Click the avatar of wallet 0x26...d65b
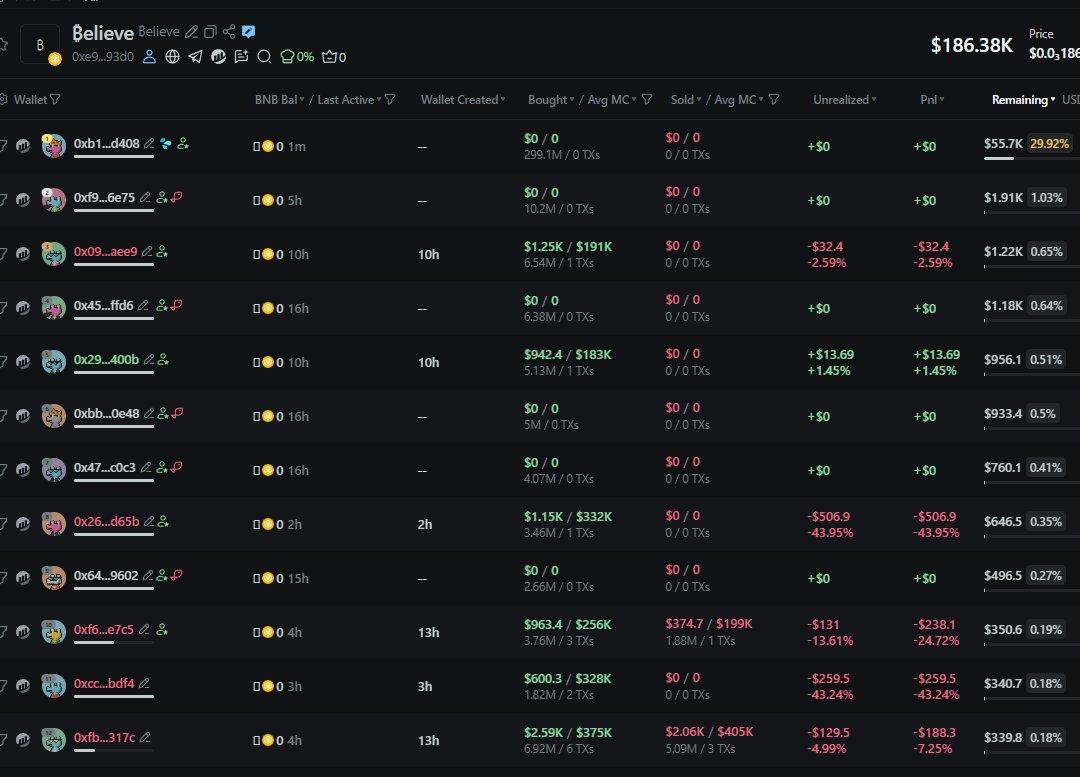Screen dimensions: 1080x777 [54, 523]
